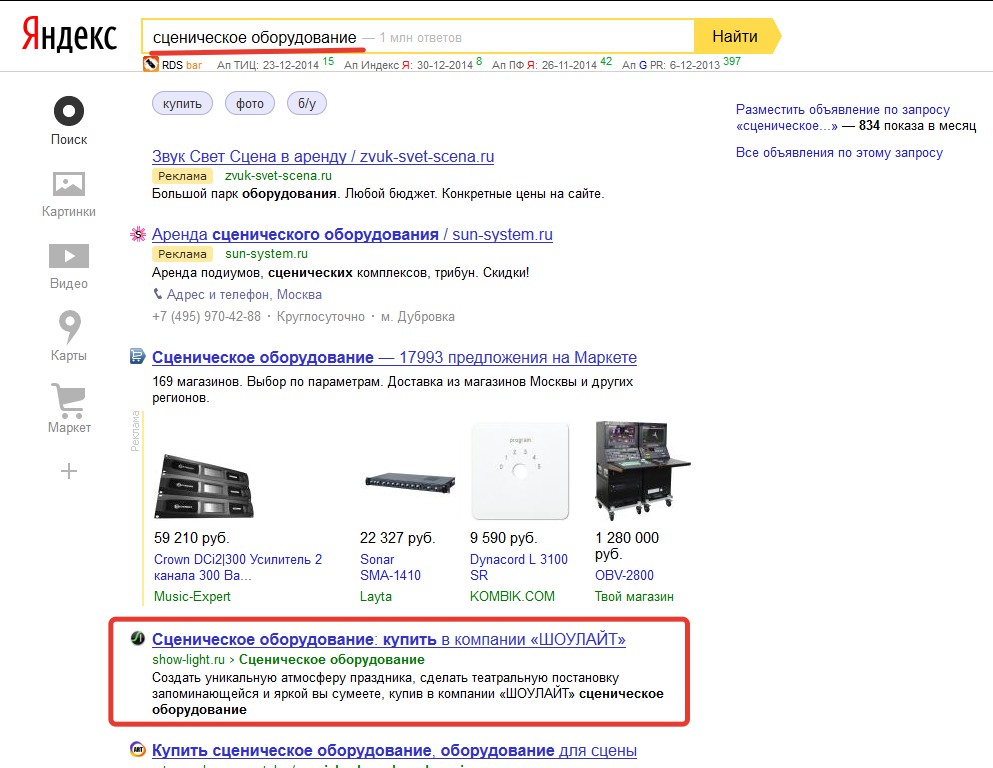The width and height of the screenshot is (993, 768).
Task: Click the 9 590 руб. price
Action: pos(503,538)
